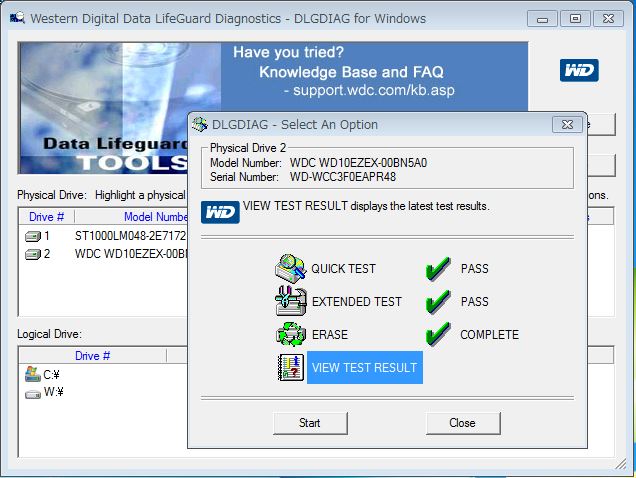Click the serial number WD-WCC3F0EAPR48
This screenshot has width=636, height=478.
tap(343, 177)
